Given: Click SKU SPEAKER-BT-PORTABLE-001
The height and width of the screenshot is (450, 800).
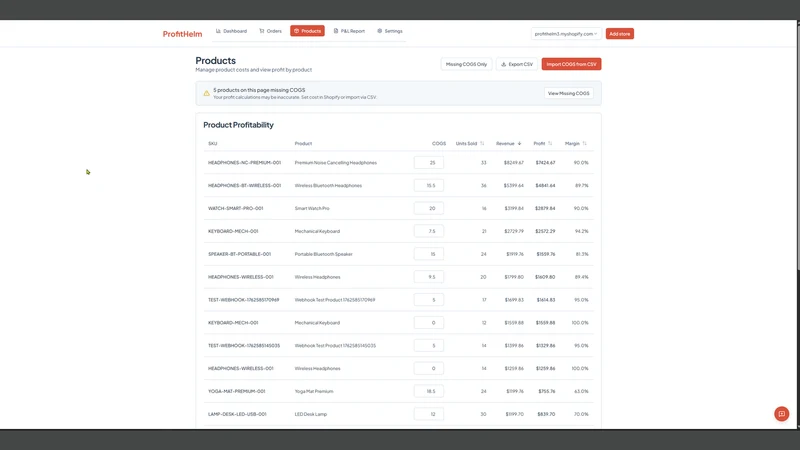Looking at the screenshot, I should (x=239, y=254).
